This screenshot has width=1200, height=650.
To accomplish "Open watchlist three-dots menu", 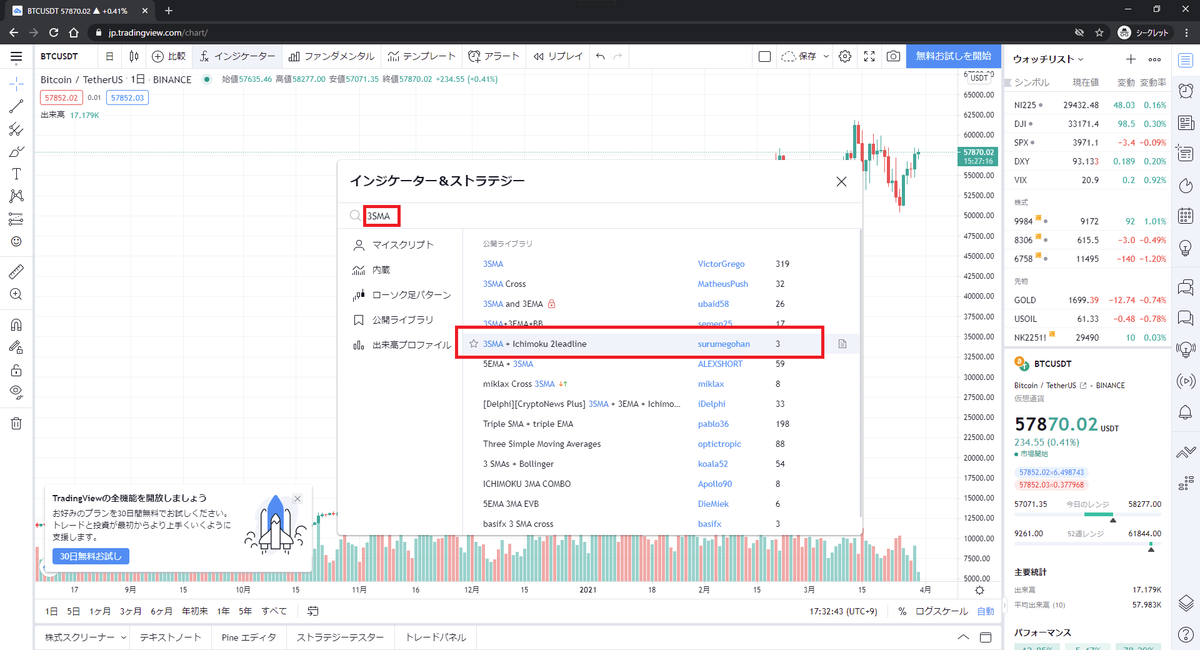I will (x=1155, y=60).
